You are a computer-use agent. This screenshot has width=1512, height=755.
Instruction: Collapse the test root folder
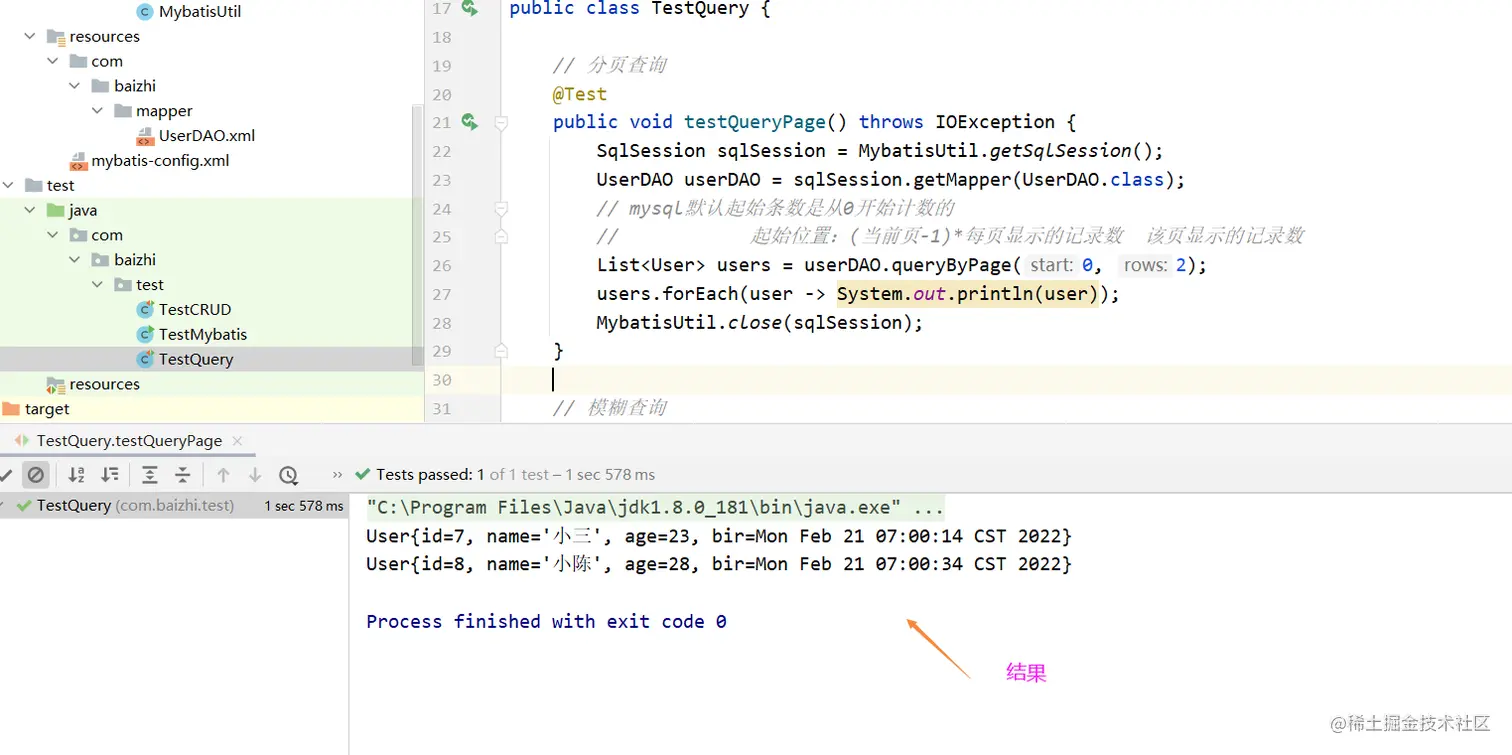pos(8,185)
